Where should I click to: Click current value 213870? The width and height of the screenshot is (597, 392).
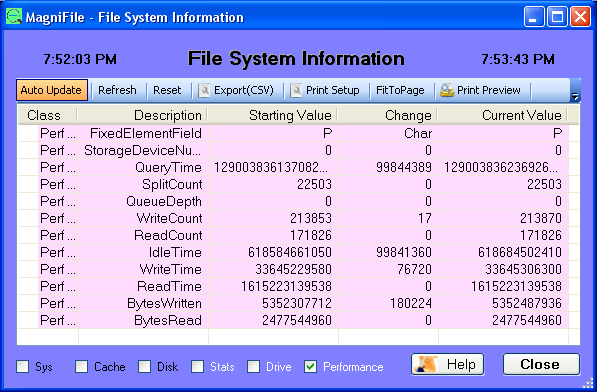click(541, 218)
